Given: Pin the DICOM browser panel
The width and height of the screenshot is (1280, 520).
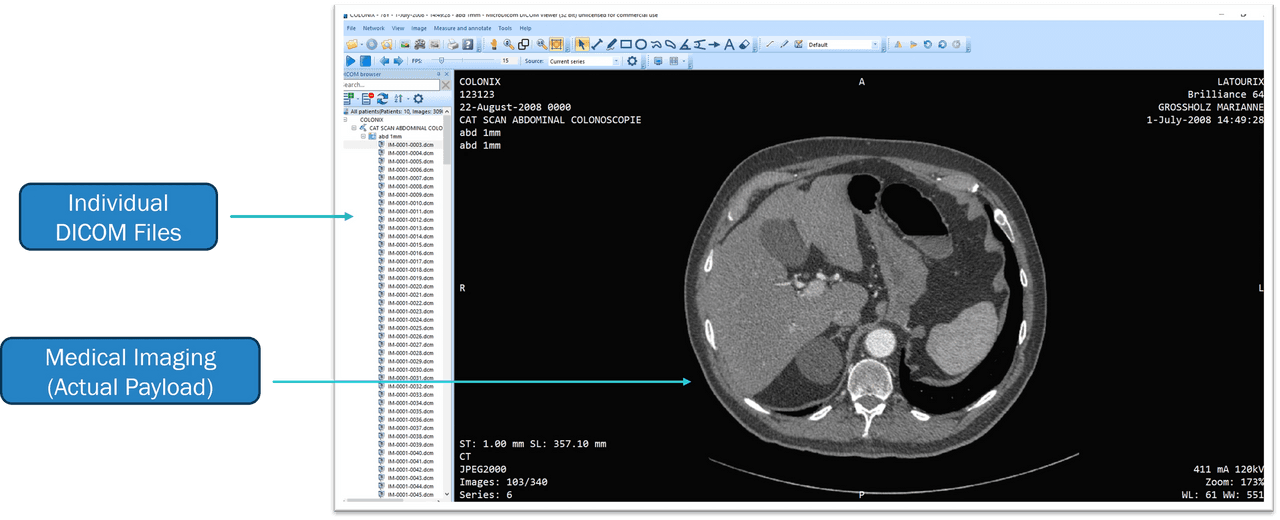Looking at the screenshot, I should click(x=438, y=74).
